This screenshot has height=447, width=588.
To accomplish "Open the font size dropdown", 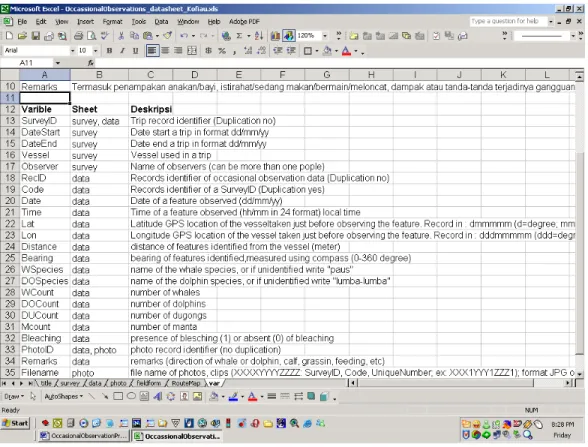I will click(x=96, y=51).
